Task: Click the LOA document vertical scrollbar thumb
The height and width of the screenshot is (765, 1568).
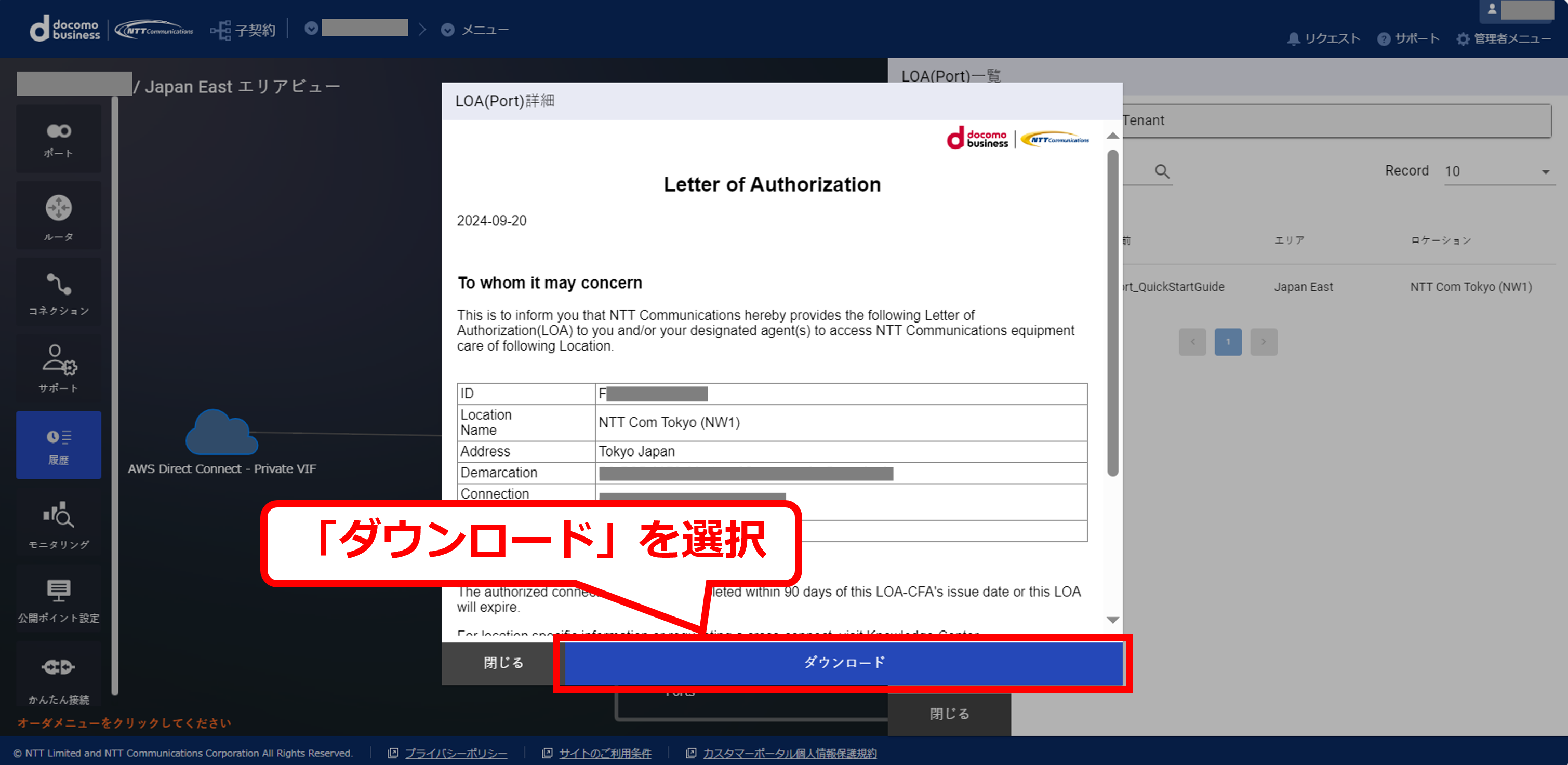Action: coord(1113,313)
